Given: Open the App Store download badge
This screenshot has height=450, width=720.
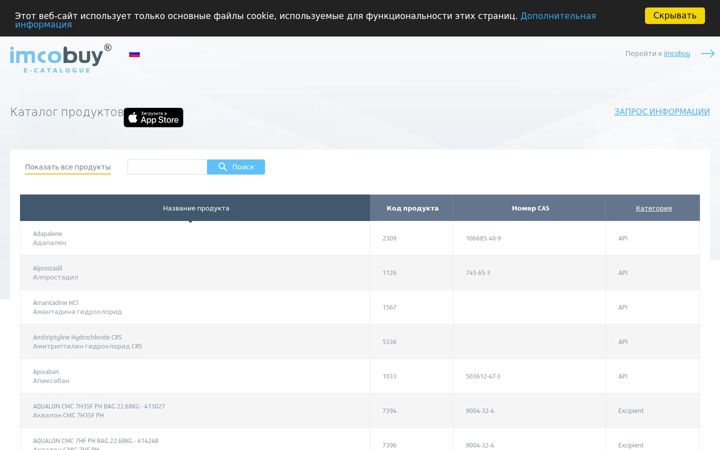Looking at the screenshot, I should pos(153,118).
